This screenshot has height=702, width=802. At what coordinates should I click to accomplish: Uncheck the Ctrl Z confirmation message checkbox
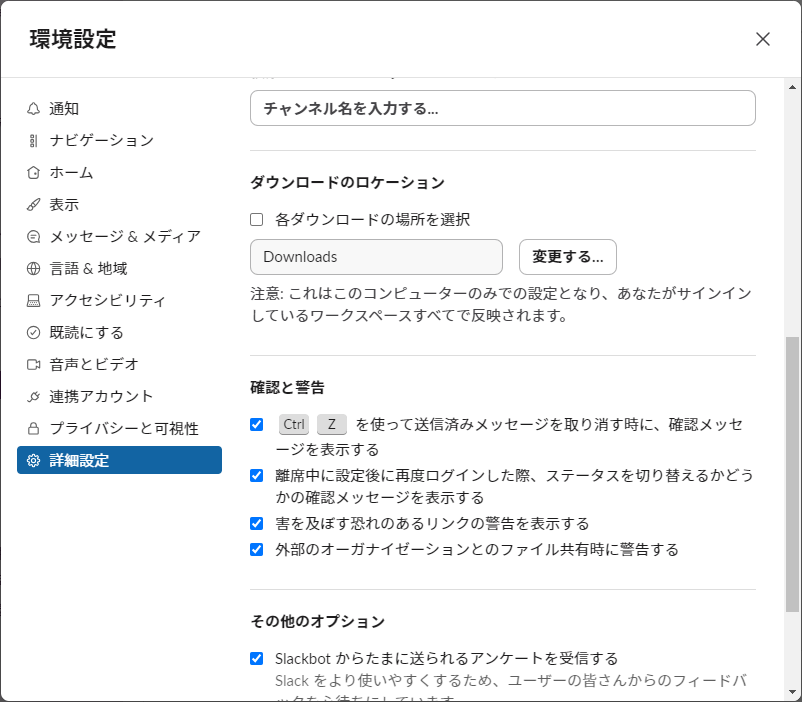[256, 424]
